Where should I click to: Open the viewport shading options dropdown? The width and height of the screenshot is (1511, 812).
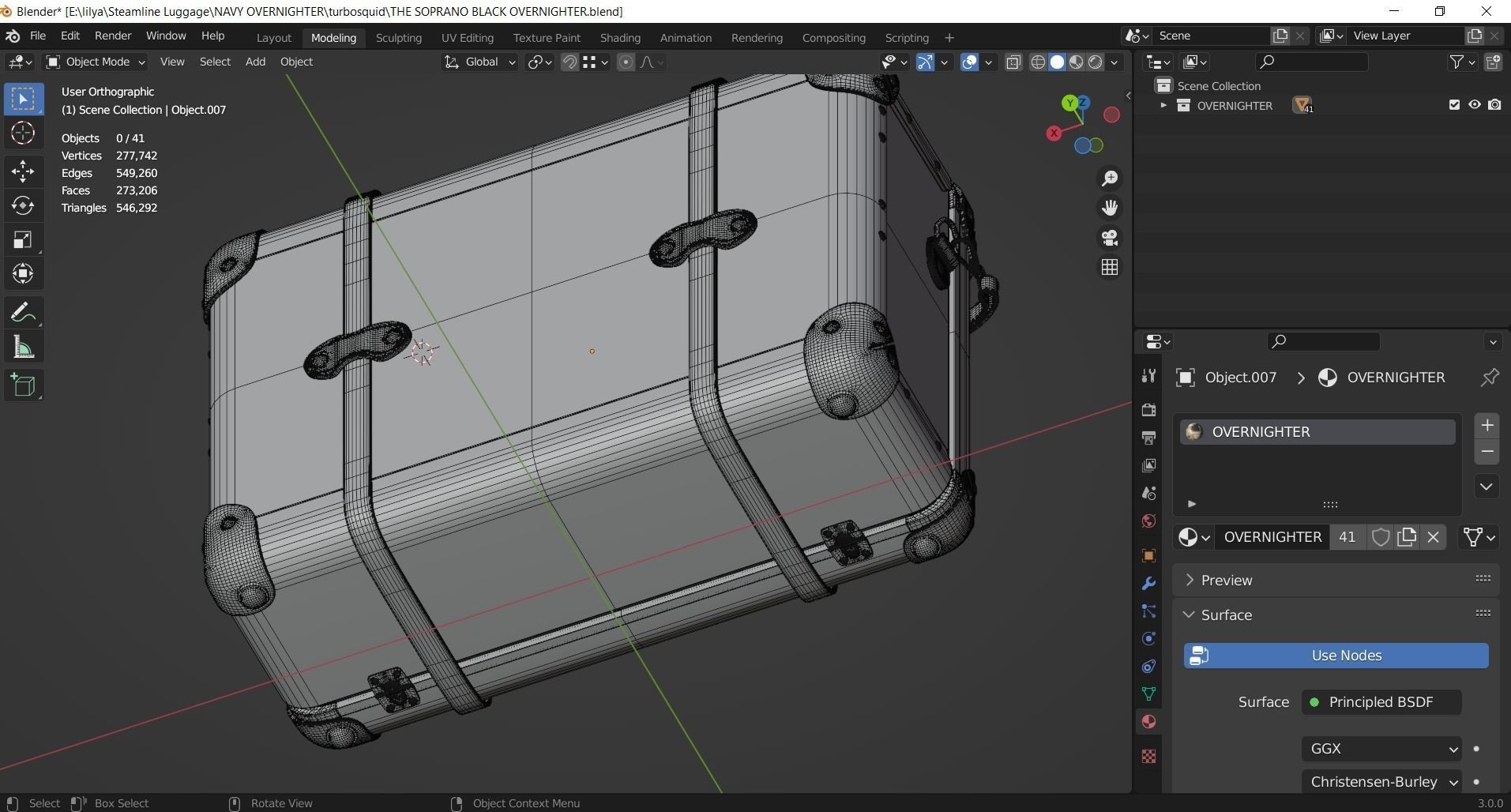tap(1114, 62)
